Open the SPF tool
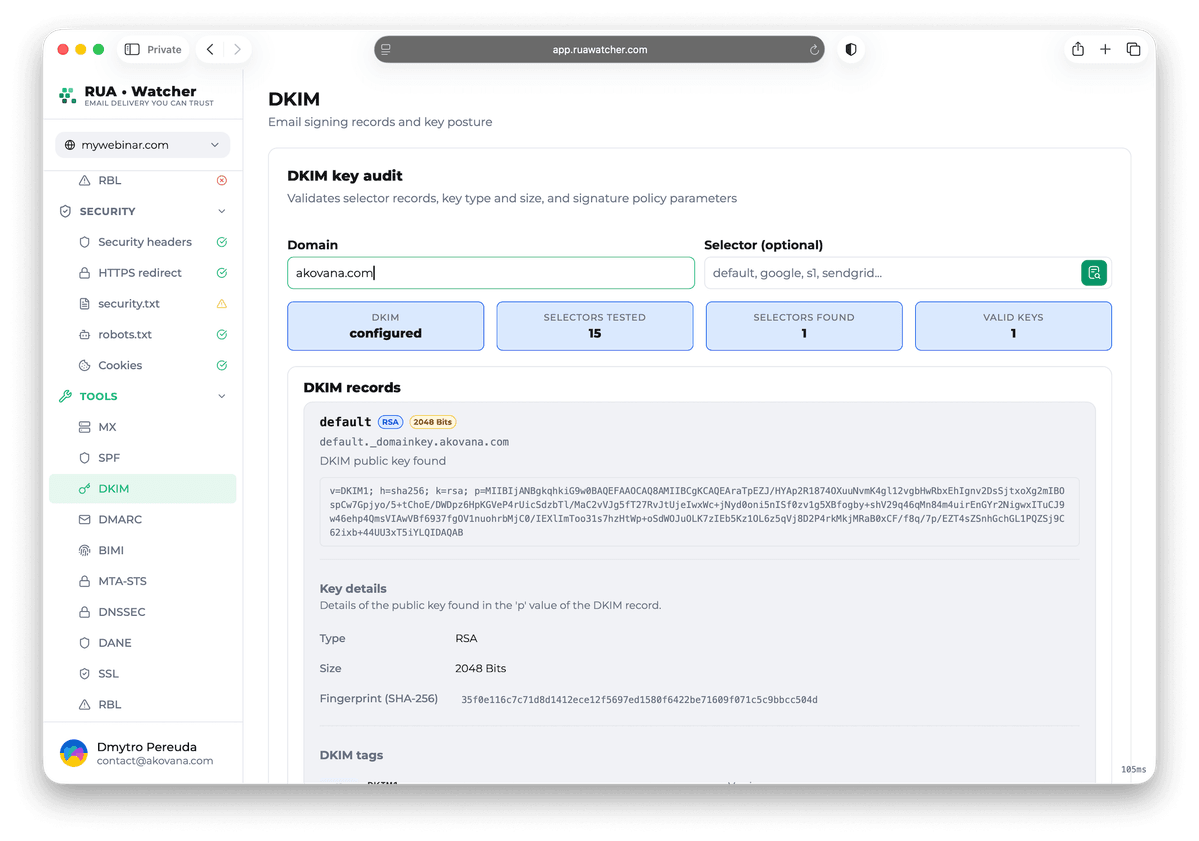This screenshot has width=1199, height=841. pyautogui.click(x=142, y=457)
